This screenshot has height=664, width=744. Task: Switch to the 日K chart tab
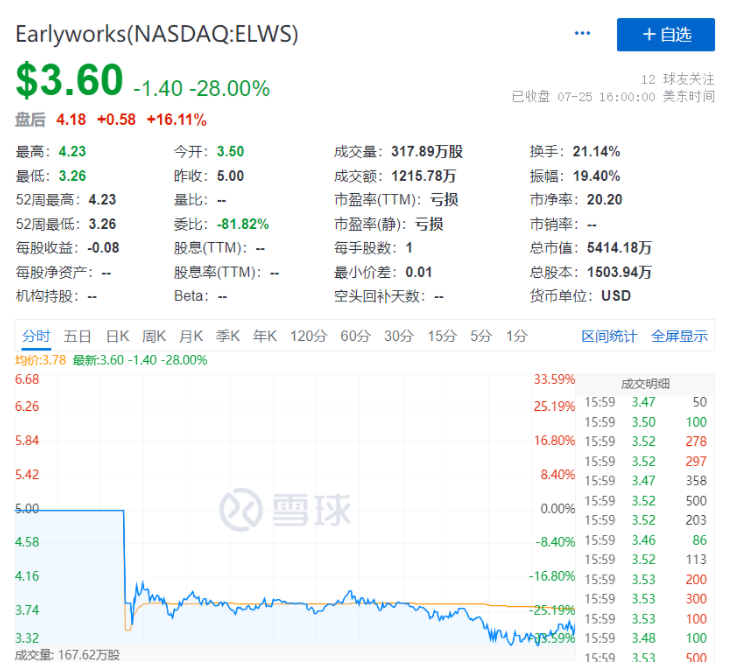[117, 336]
